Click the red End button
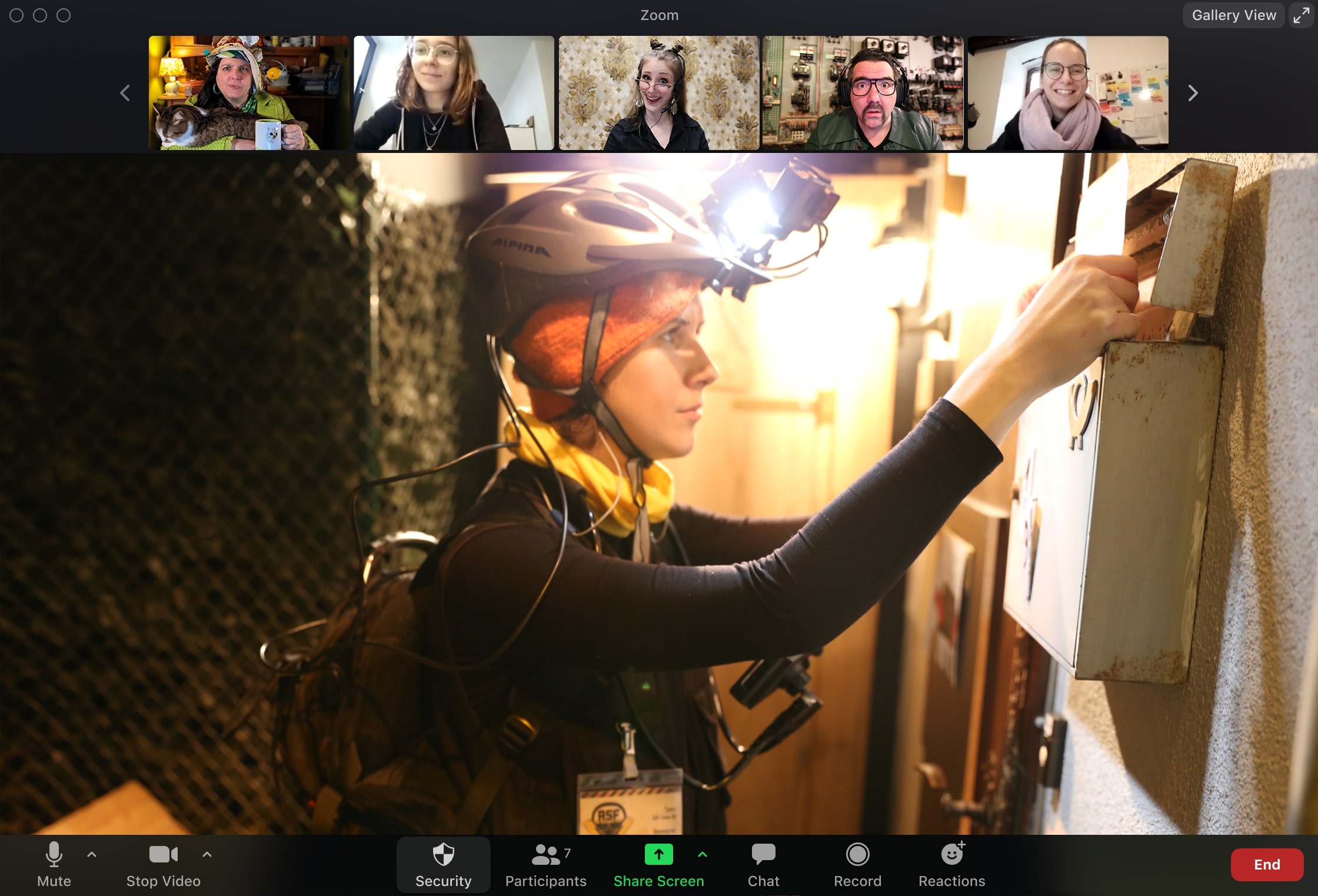Viewport: 1318px width, 896px height. click(x=1267, y=864)
